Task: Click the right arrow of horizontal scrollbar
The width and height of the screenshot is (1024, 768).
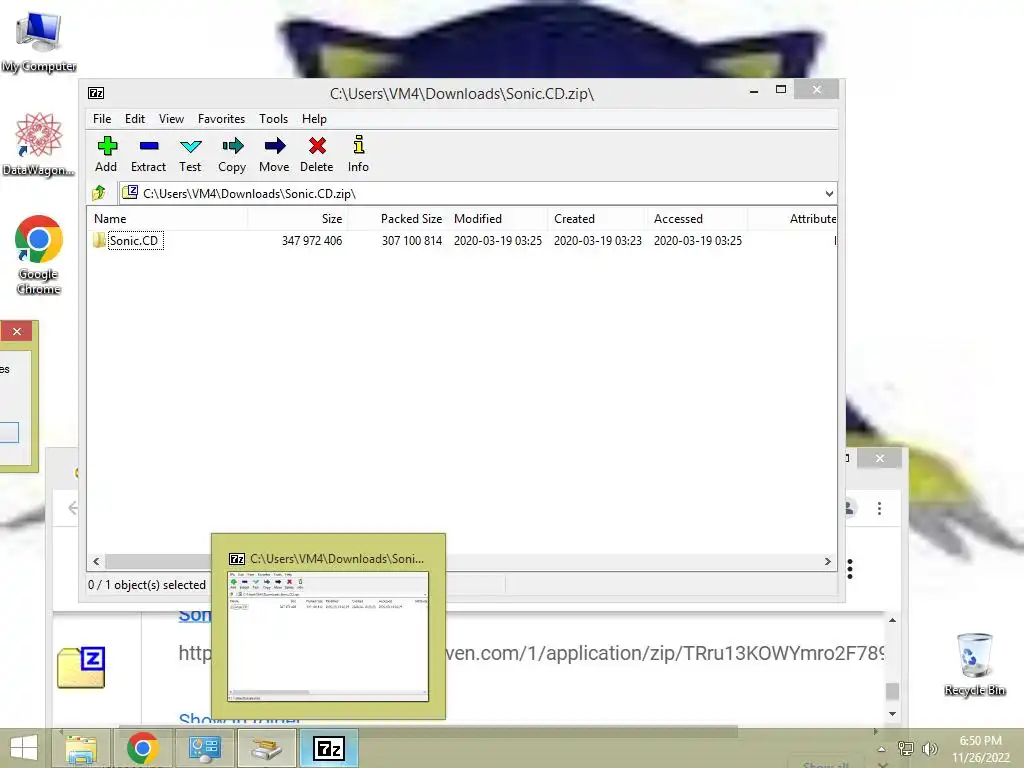Action: 827,562
